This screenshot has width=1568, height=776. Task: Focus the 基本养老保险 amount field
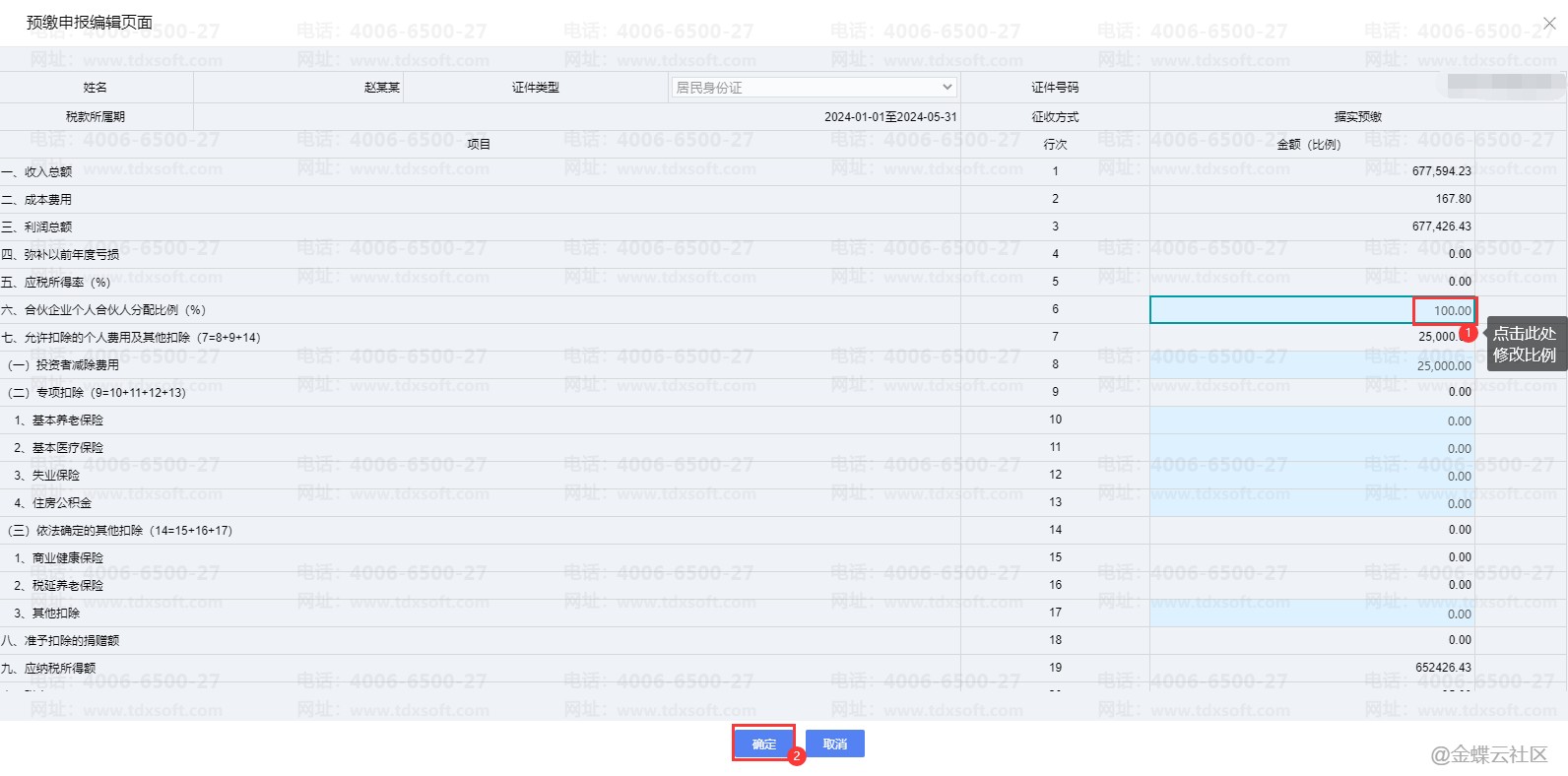click(x=1312, y=420)
